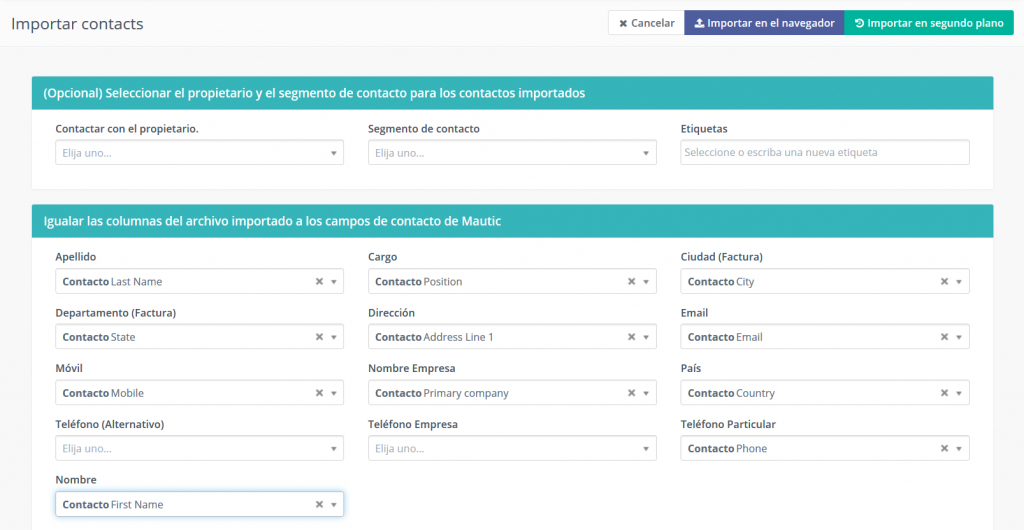The height and width of the screenshot is (530, 1024).
Task: Focus the Etiquetas tag input field
Action: [x=824, y=153]
